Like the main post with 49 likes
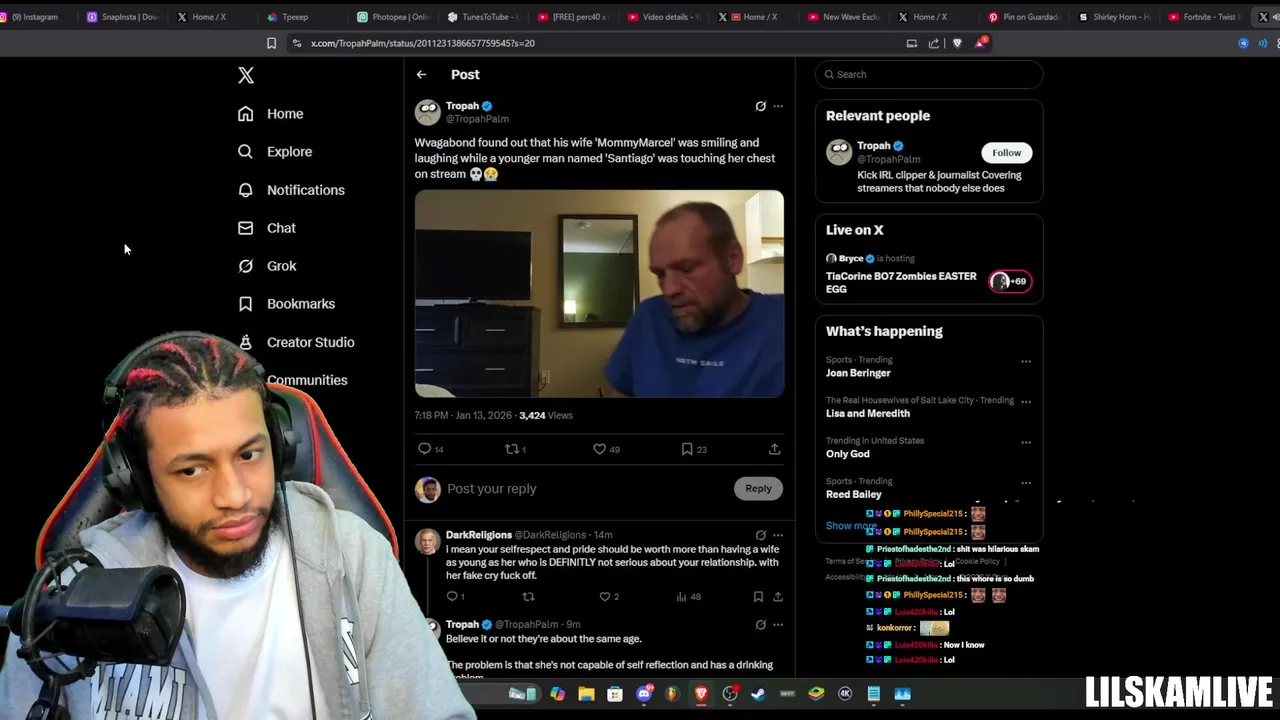The image size is (1280, 720). [599, 449]
